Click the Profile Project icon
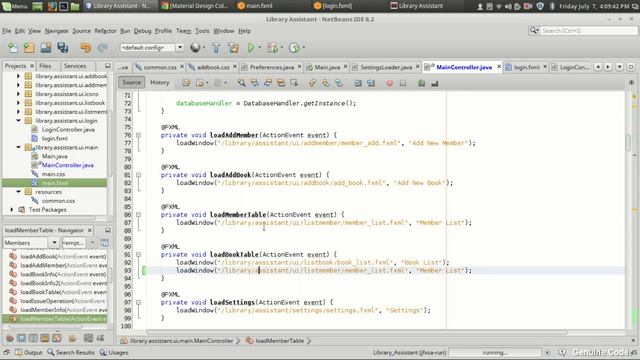 tap(294, 47)
